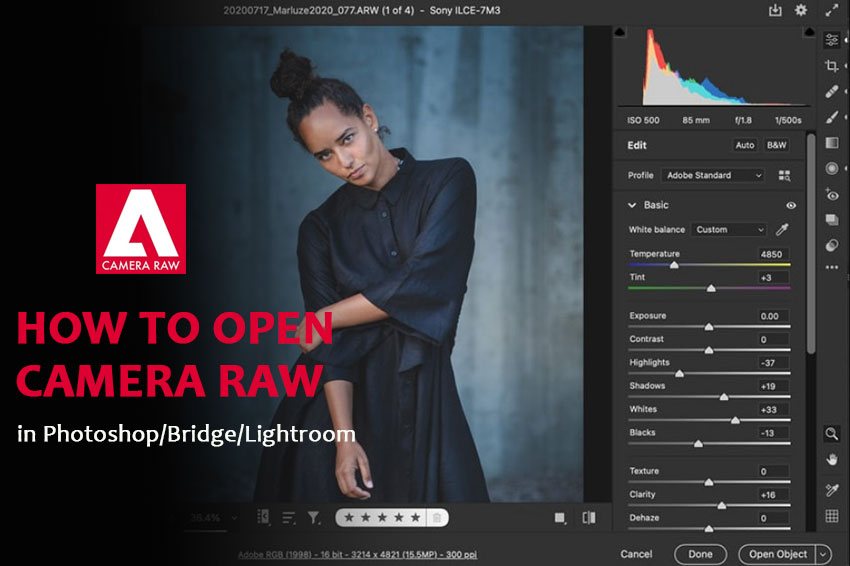Image resolution: width=850 pixels, height=566 pixels.
Task: Open the Open Object arrow dropdown
Action: click(823, 555)
